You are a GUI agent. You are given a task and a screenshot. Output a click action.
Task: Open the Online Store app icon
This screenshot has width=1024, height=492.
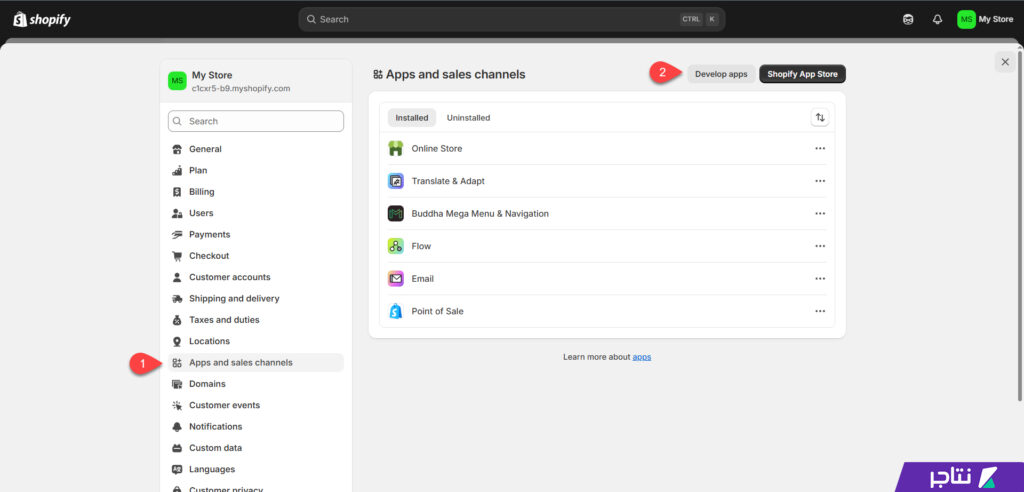pos(396,148)
